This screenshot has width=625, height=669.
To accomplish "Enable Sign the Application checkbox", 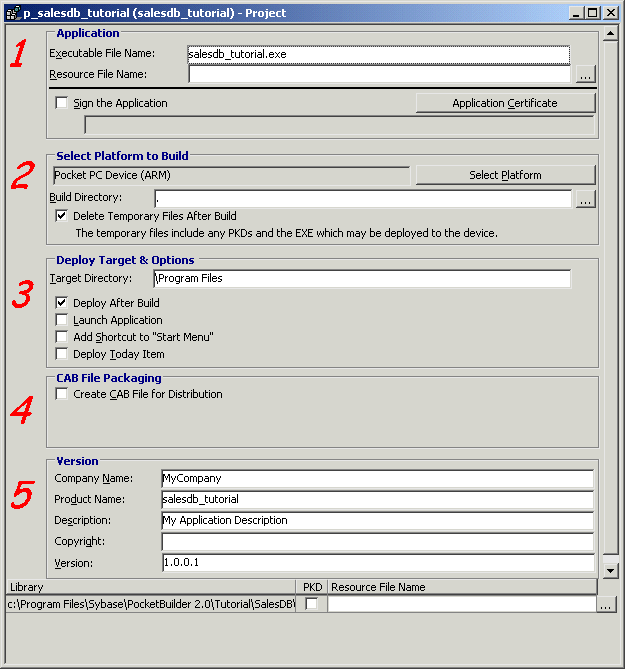I will click(x=61, y=103).
